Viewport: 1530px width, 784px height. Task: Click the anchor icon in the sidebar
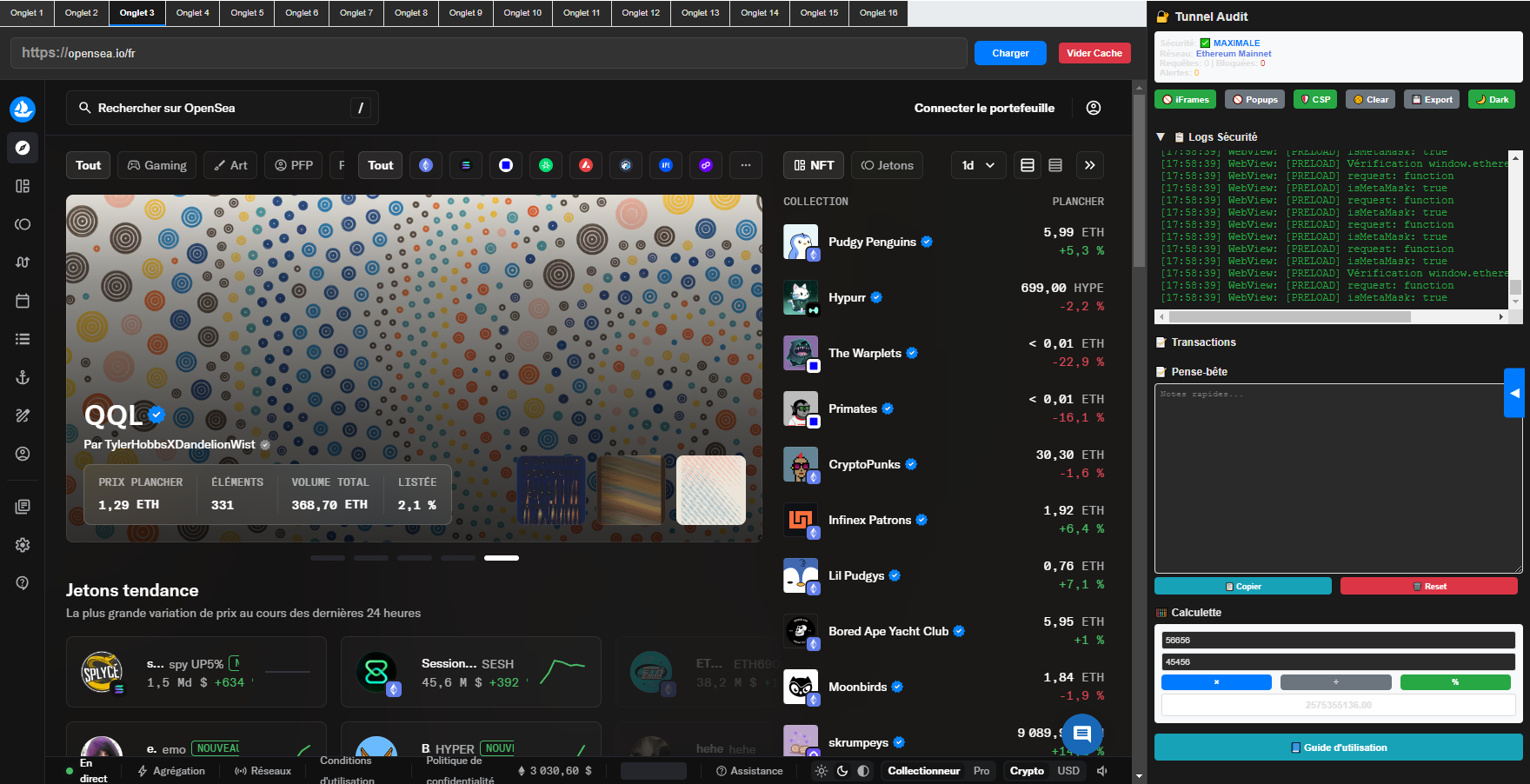coord(23,377)
